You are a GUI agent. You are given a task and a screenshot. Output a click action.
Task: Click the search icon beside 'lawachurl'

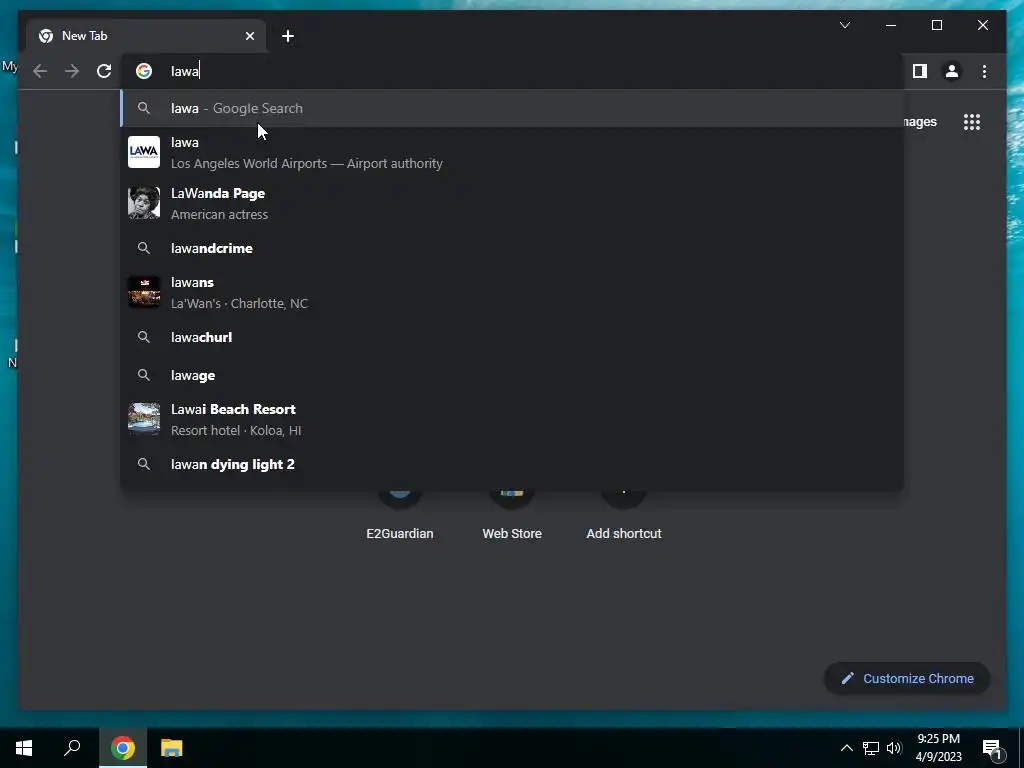[x=144, y=337]
